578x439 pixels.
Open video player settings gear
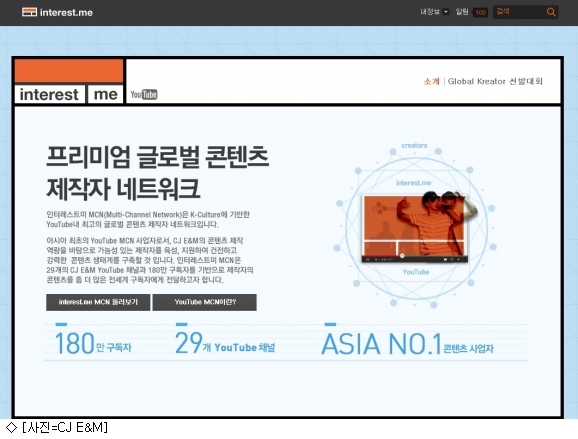tap(459, 259)
